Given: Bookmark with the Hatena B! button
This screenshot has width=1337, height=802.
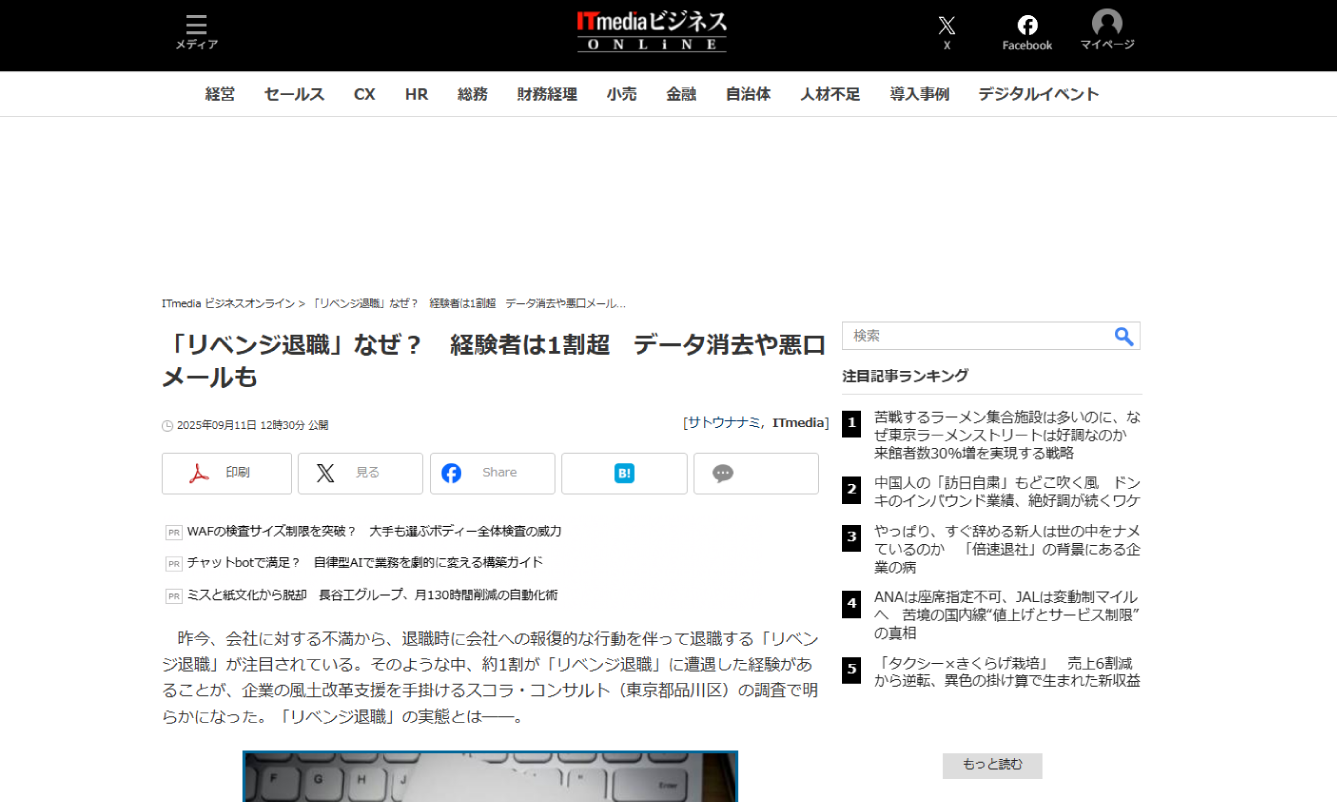Looking at the screenshot, I should point(624,473).
